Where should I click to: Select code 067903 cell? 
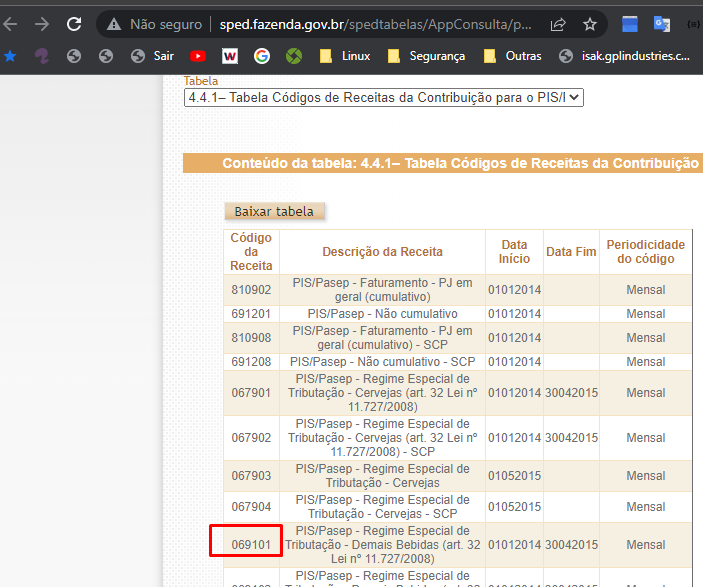point(251,475)
